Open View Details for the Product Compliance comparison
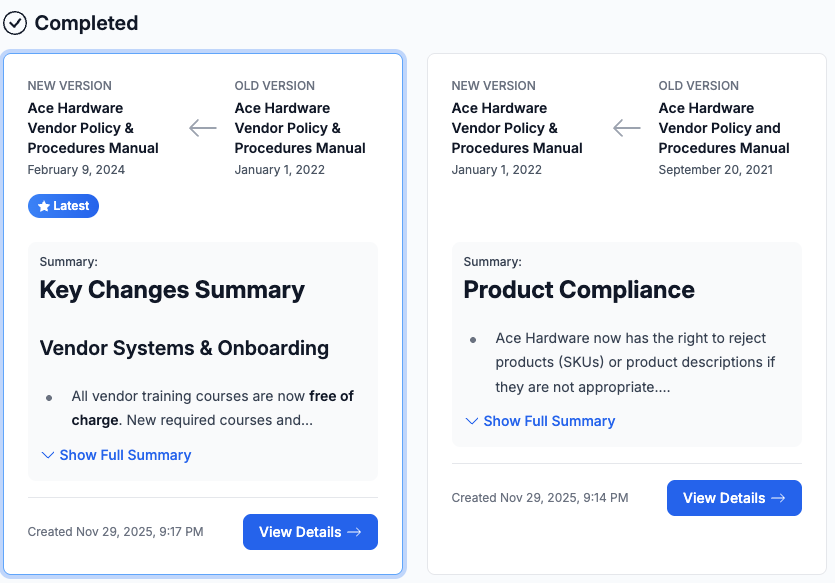Screen dimensions: 835x583 point(734,498)
